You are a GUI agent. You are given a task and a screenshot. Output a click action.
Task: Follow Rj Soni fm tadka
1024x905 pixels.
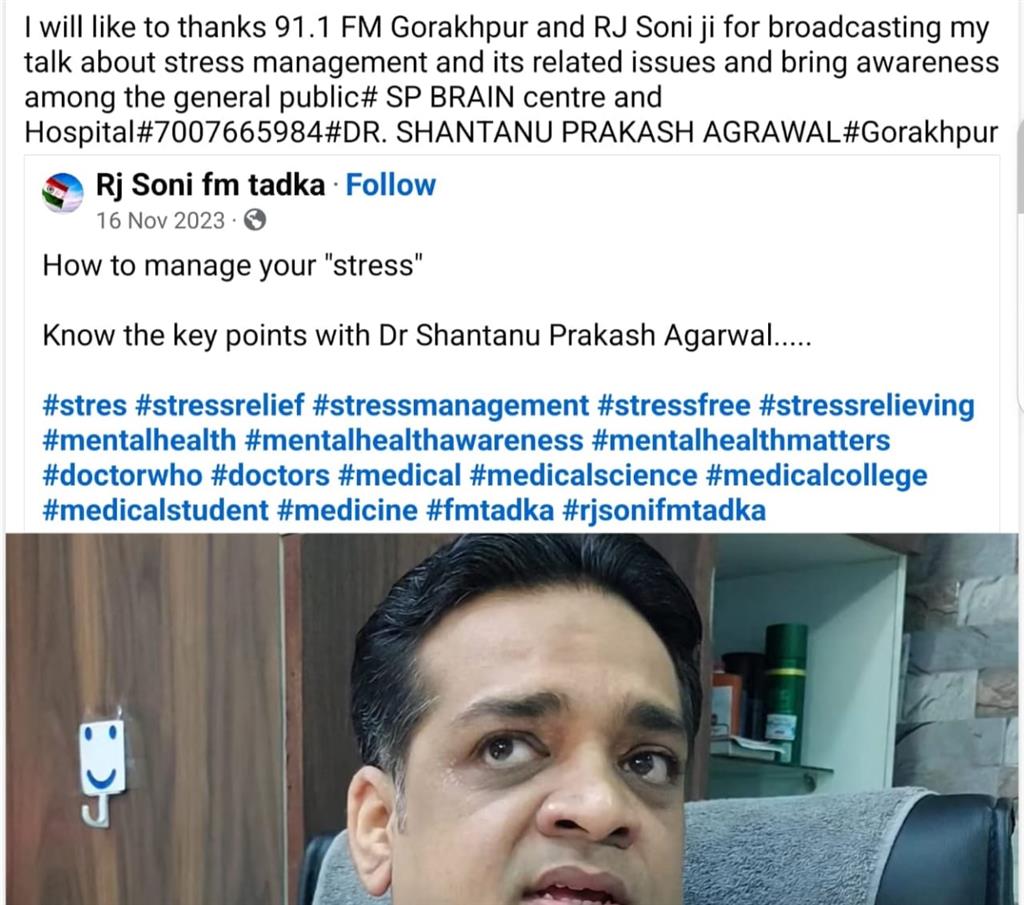pyautogui.click(x=390, y=185)
